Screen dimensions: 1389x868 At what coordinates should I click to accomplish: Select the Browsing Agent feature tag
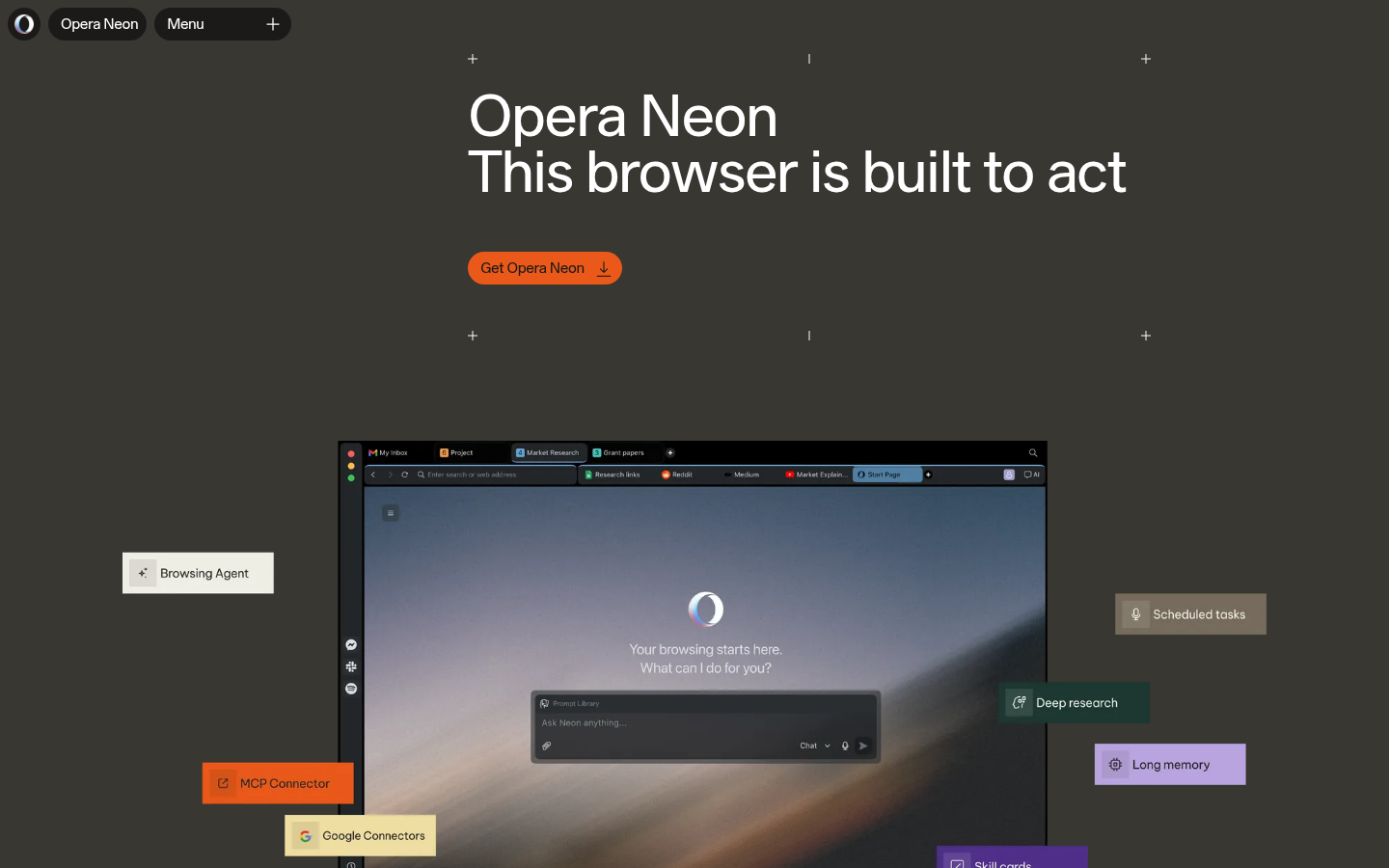pos(198,573)
